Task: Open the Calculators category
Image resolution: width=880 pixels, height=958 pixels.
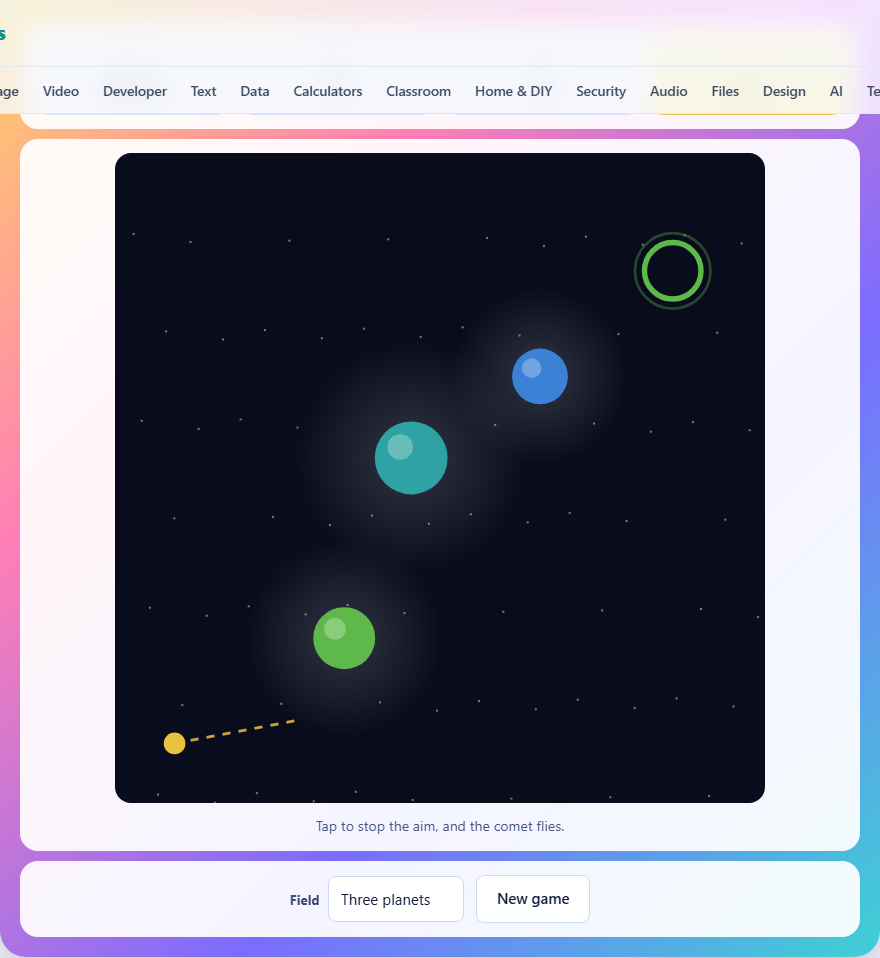Action: click(328, 92)
